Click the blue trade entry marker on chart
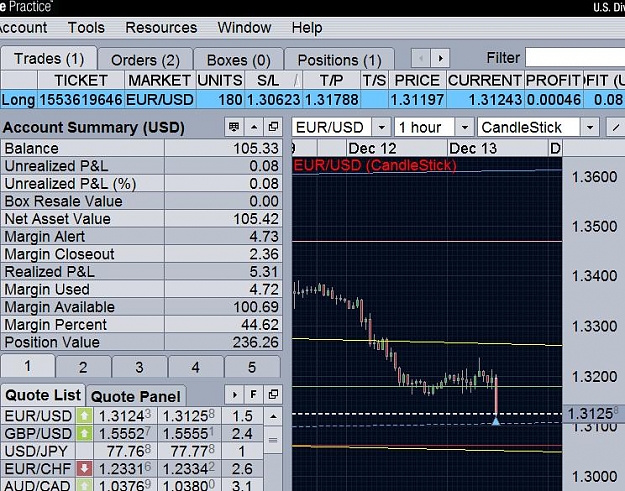The height and width of the screenshot is (491, 625). click(x=495, y=421)
